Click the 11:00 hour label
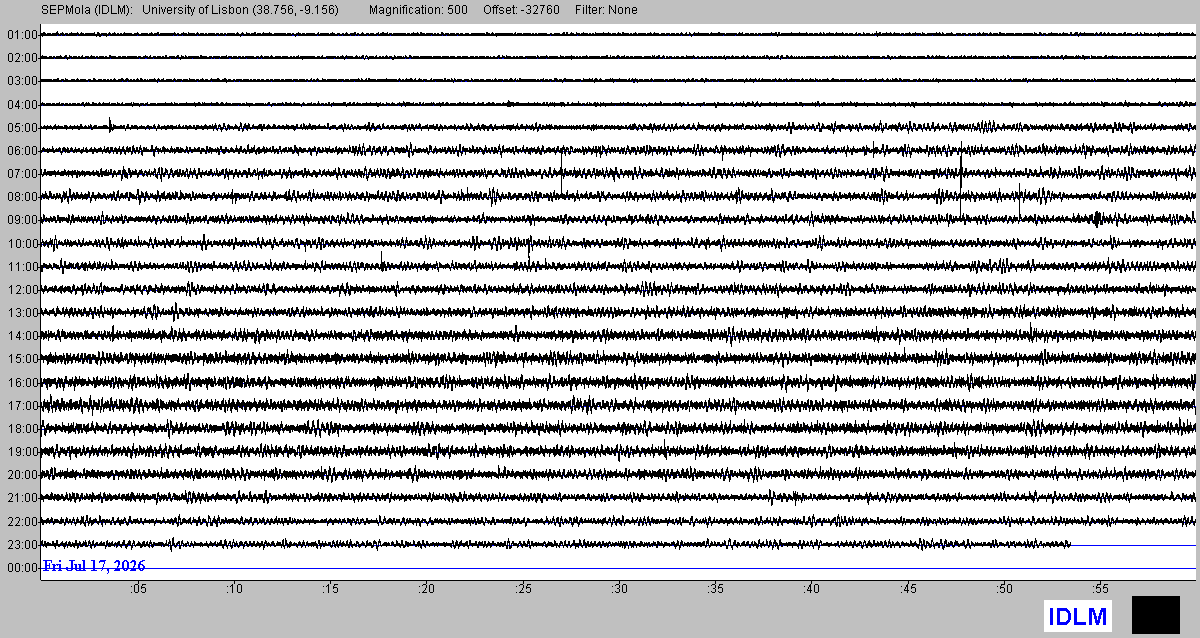This screenshot has height=638, width=1200. coord(22,267)
